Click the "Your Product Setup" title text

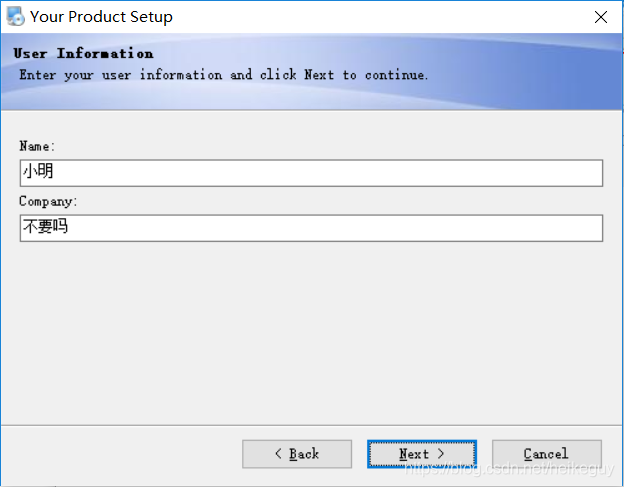click(x=101, y=17)
